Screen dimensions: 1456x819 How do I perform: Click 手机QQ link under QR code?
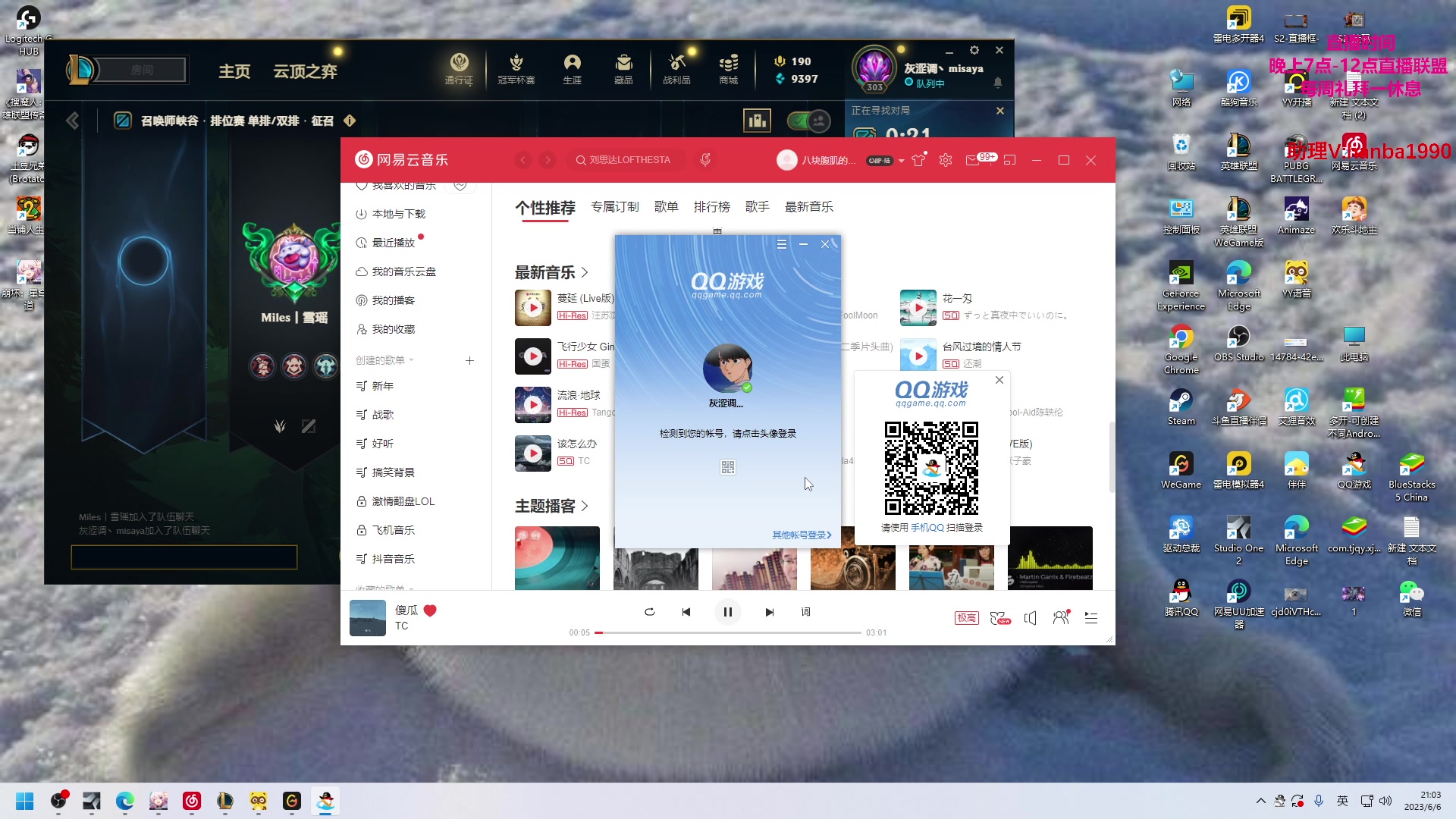point(927,528)
